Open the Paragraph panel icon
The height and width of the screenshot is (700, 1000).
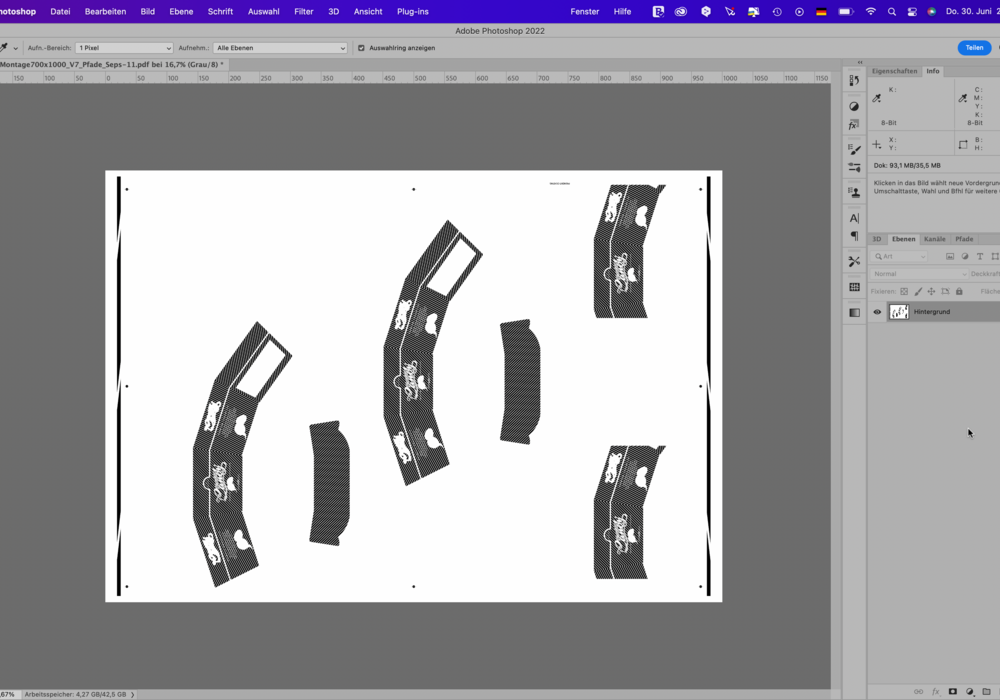coord(854,236)
